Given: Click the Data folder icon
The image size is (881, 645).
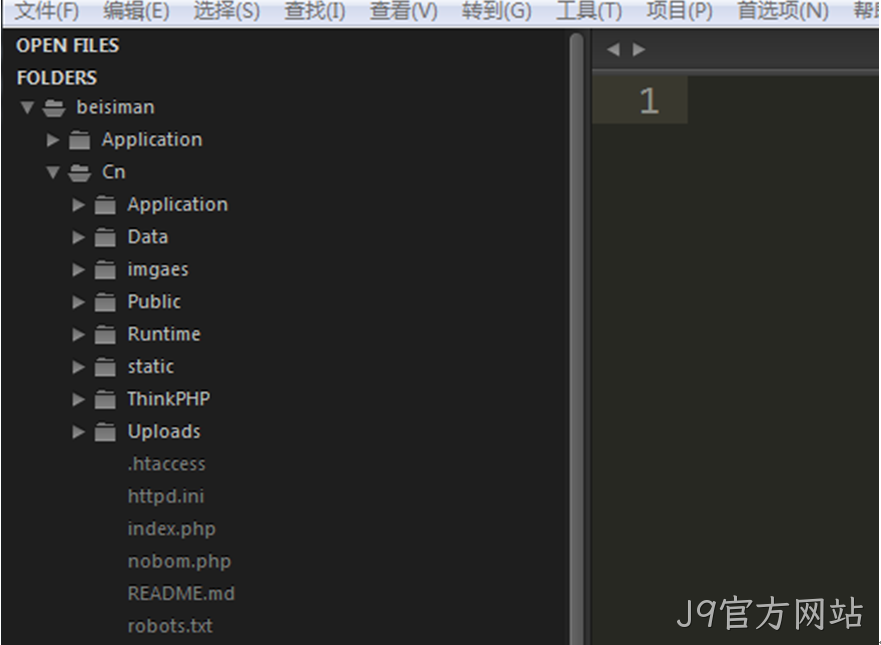Looking at the screenshot, I should click(105, 238).
